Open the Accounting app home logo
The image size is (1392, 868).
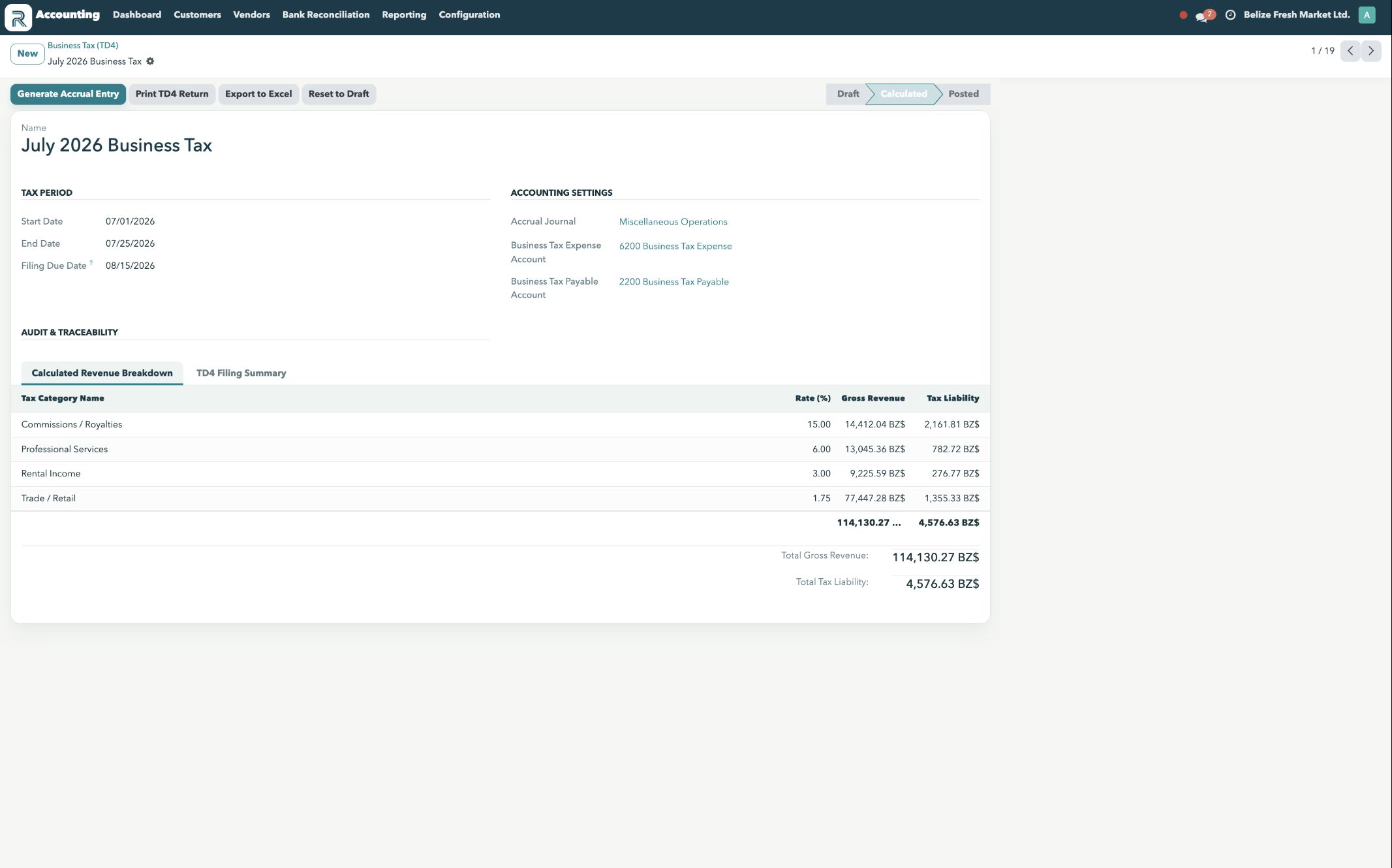click(18, 17)
